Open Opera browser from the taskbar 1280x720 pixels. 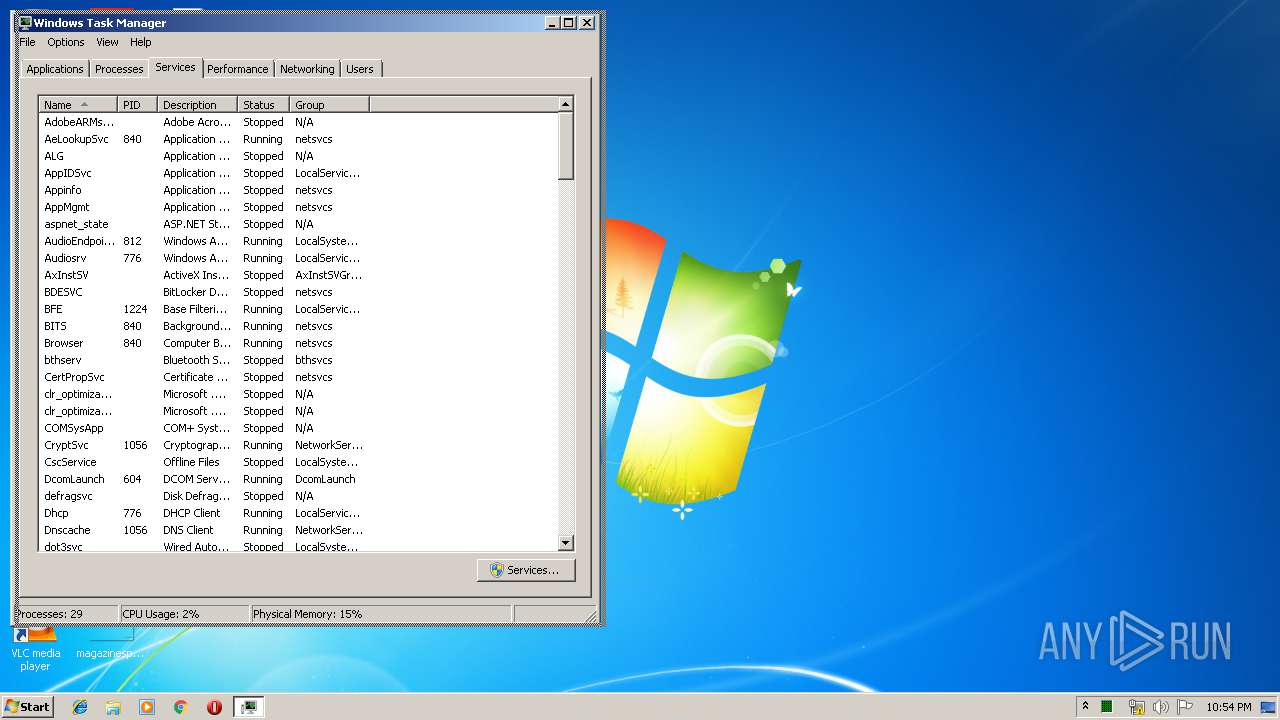(214, 707)
